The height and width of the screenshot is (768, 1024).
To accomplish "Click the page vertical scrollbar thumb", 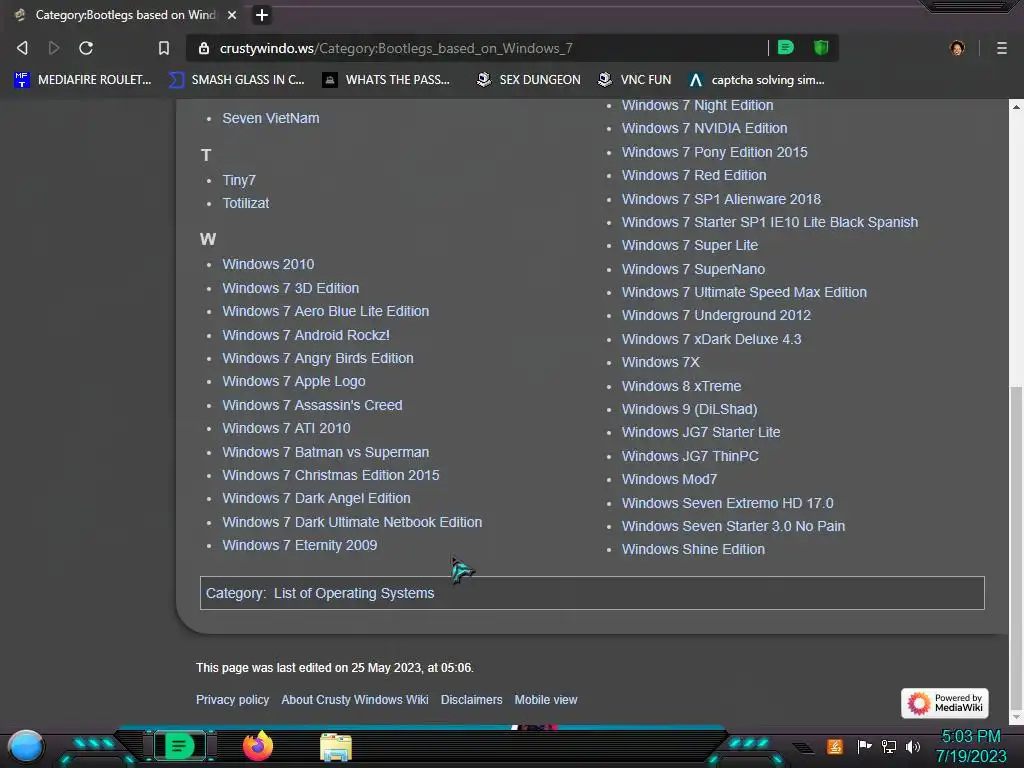I will (1016, 549).
